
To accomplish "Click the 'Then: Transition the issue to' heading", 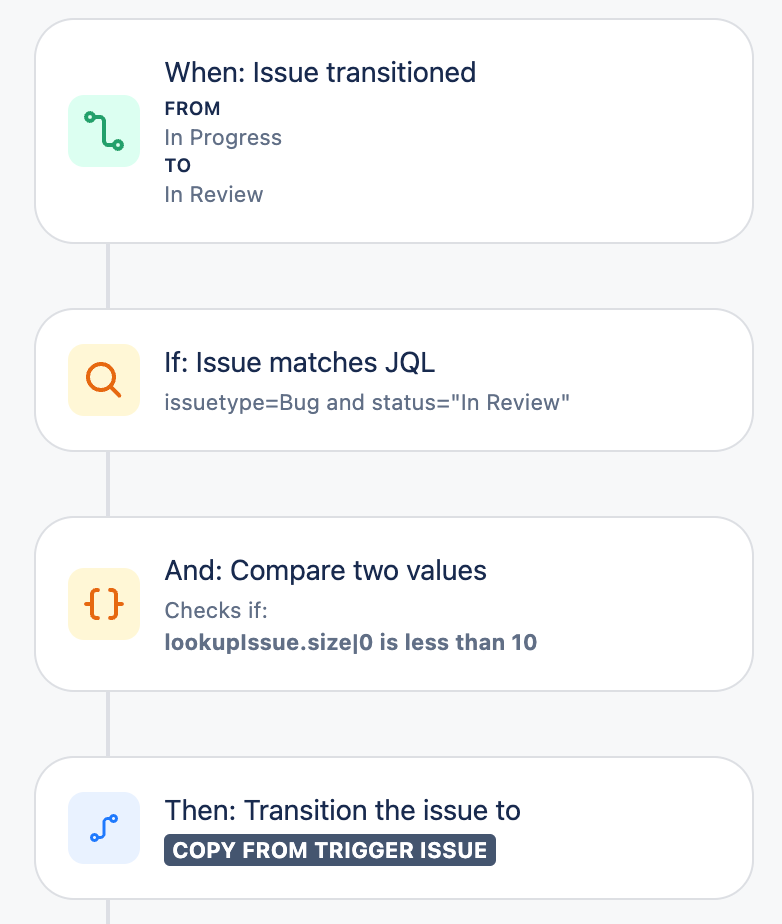I will [x=342, y=810].
